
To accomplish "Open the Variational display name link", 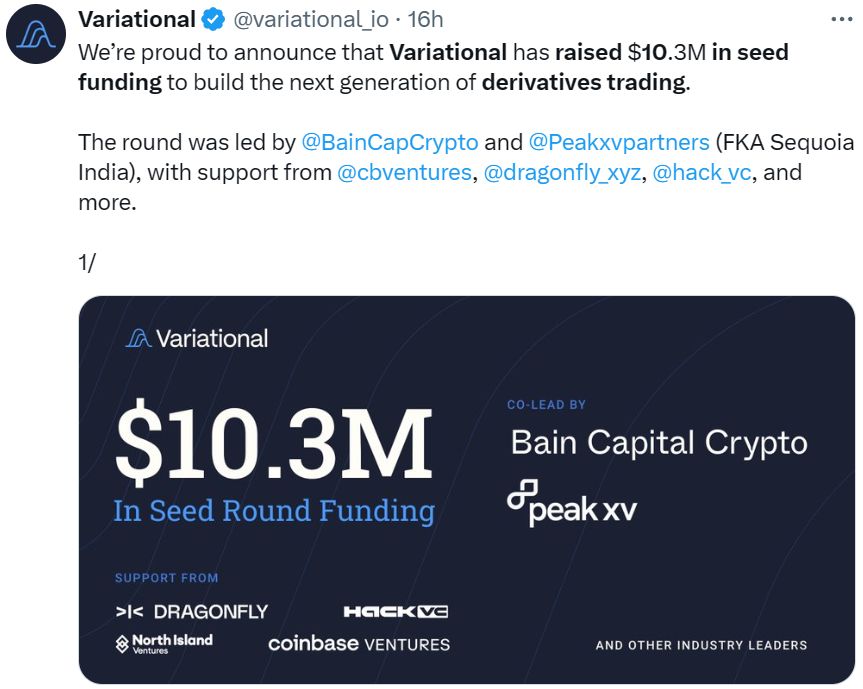I will [137, 19].
